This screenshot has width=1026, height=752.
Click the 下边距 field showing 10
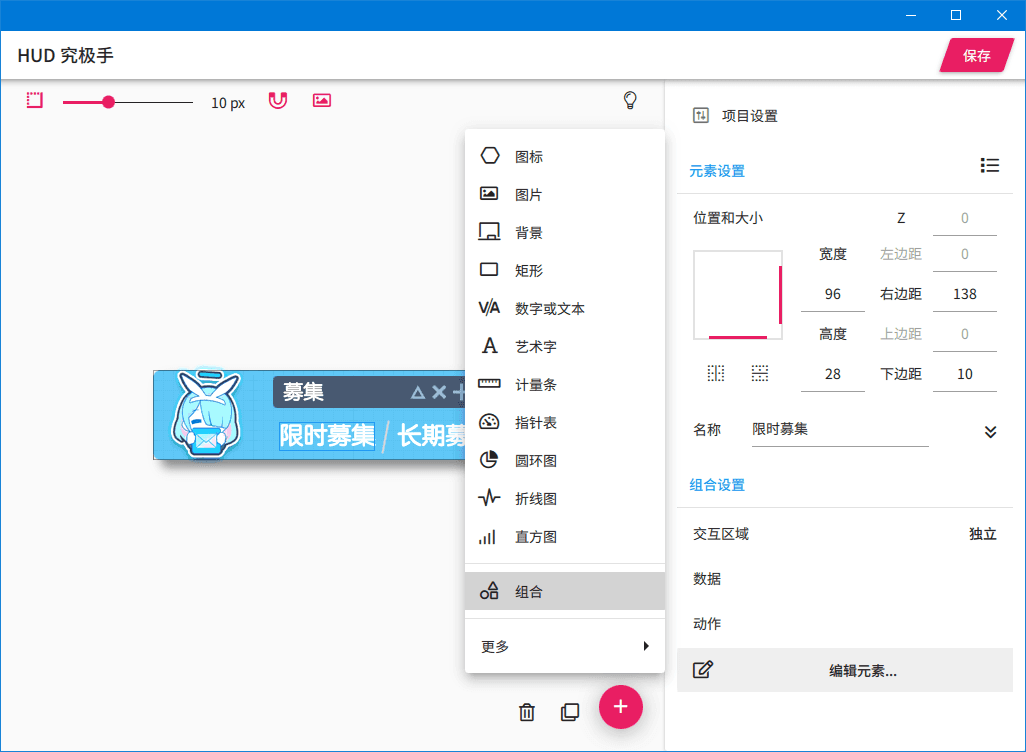click(x=964, y=374)
